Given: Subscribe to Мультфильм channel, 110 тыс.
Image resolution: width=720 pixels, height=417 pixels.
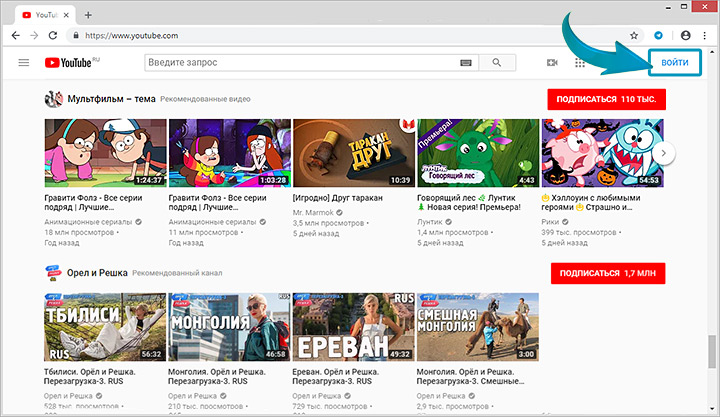Looking at the screenshot, I should click(606, 99).
